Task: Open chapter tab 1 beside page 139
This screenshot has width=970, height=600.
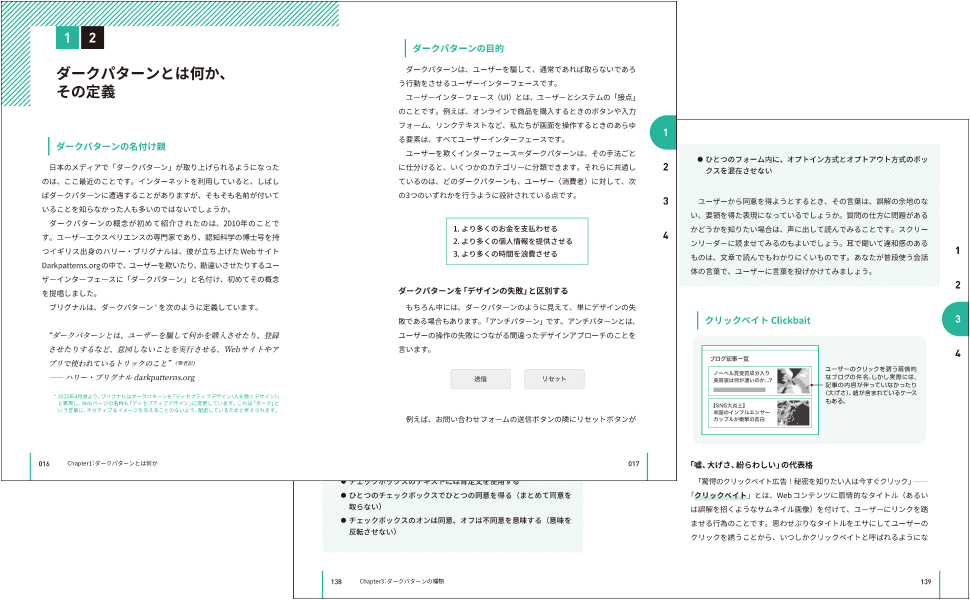Action: pos(958,251)
